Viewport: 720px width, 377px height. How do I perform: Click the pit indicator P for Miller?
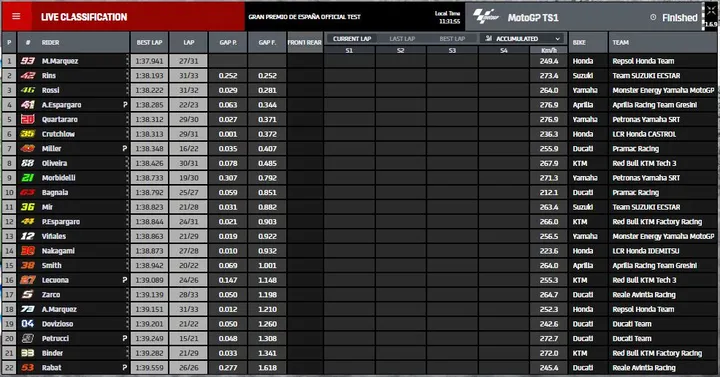[124, 149]
